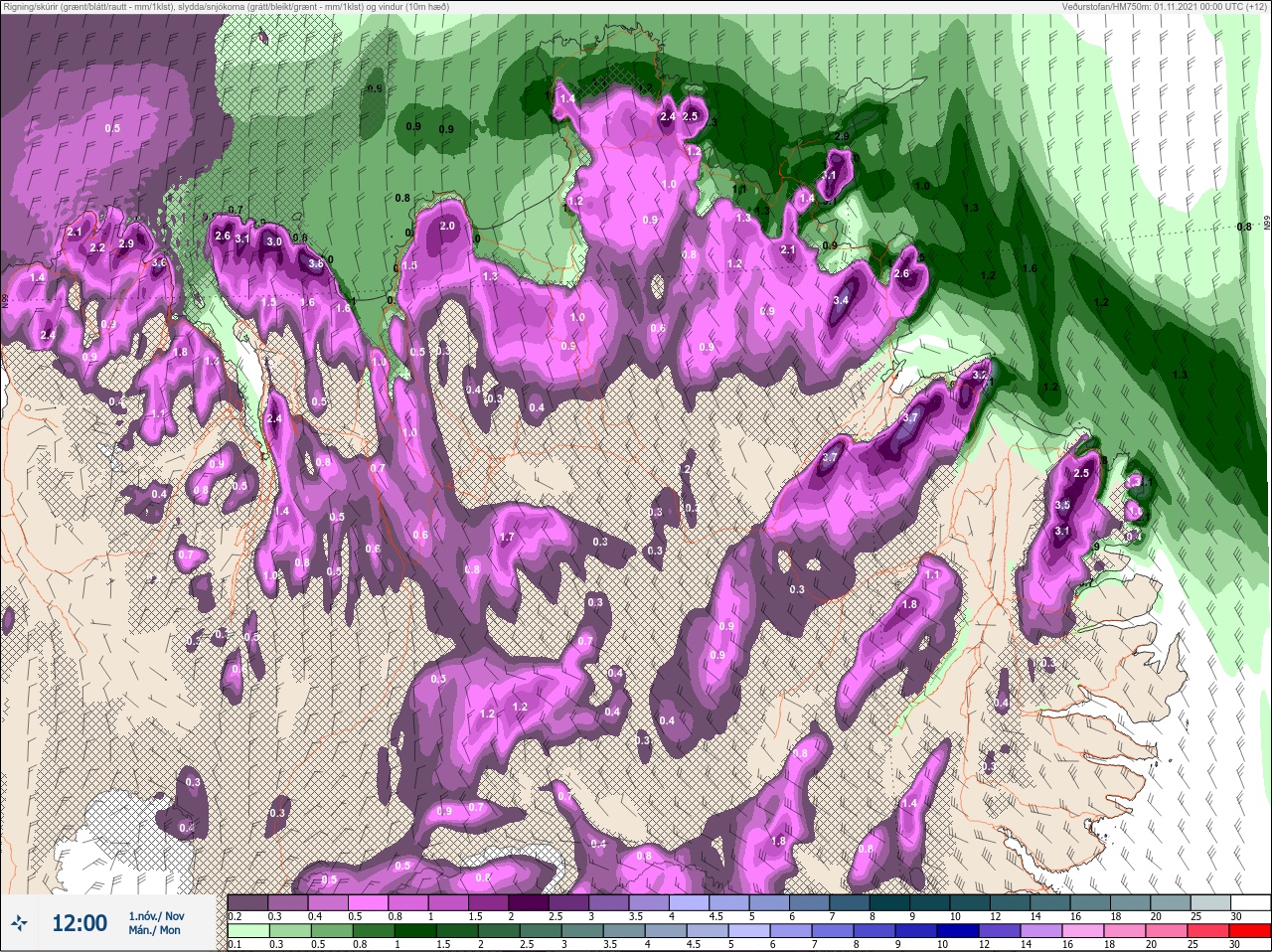Select pale grey snow swatch between 25 and 30
The width and height of the screenshot is (1272, 952).
(1210, 902)
